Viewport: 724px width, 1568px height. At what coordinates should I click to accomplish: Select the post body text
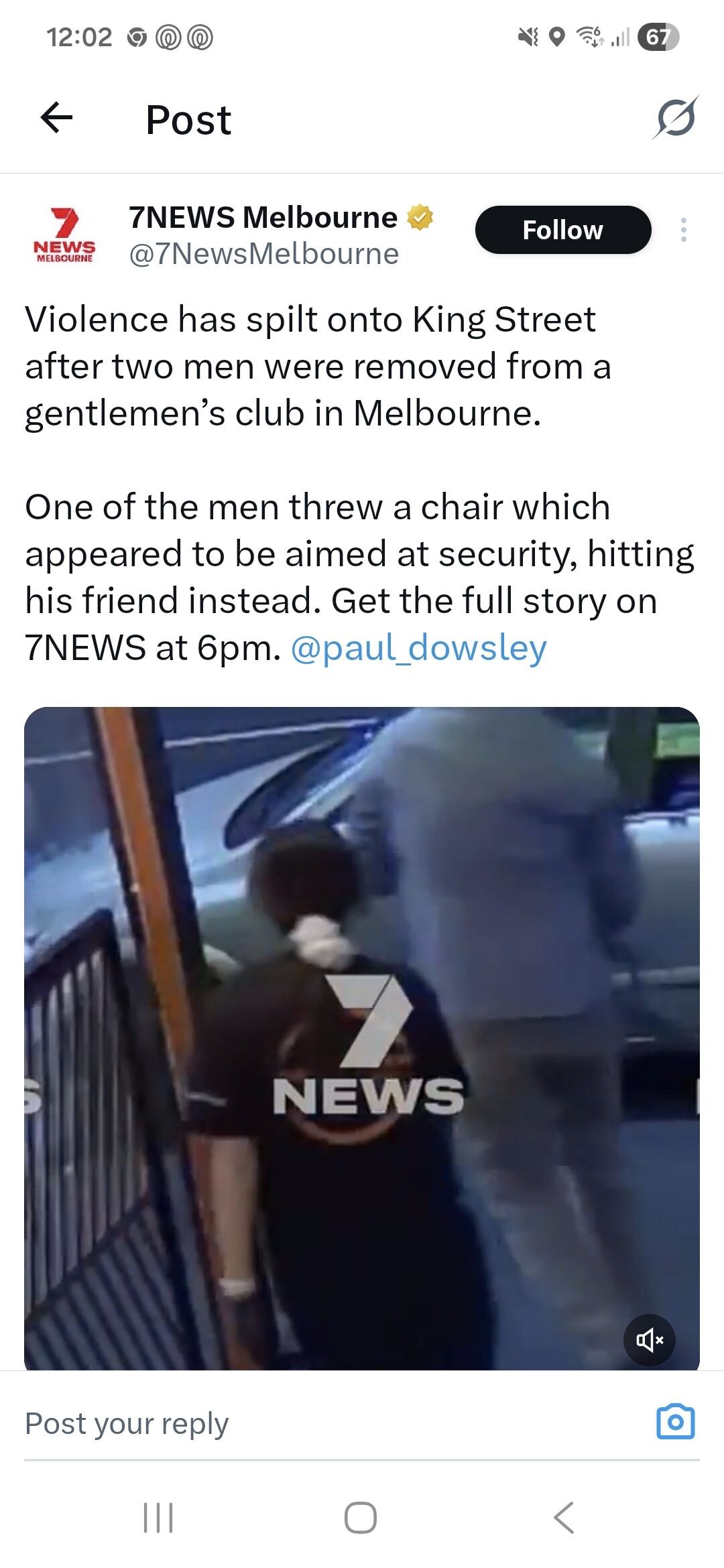click(x=360, y=483)
